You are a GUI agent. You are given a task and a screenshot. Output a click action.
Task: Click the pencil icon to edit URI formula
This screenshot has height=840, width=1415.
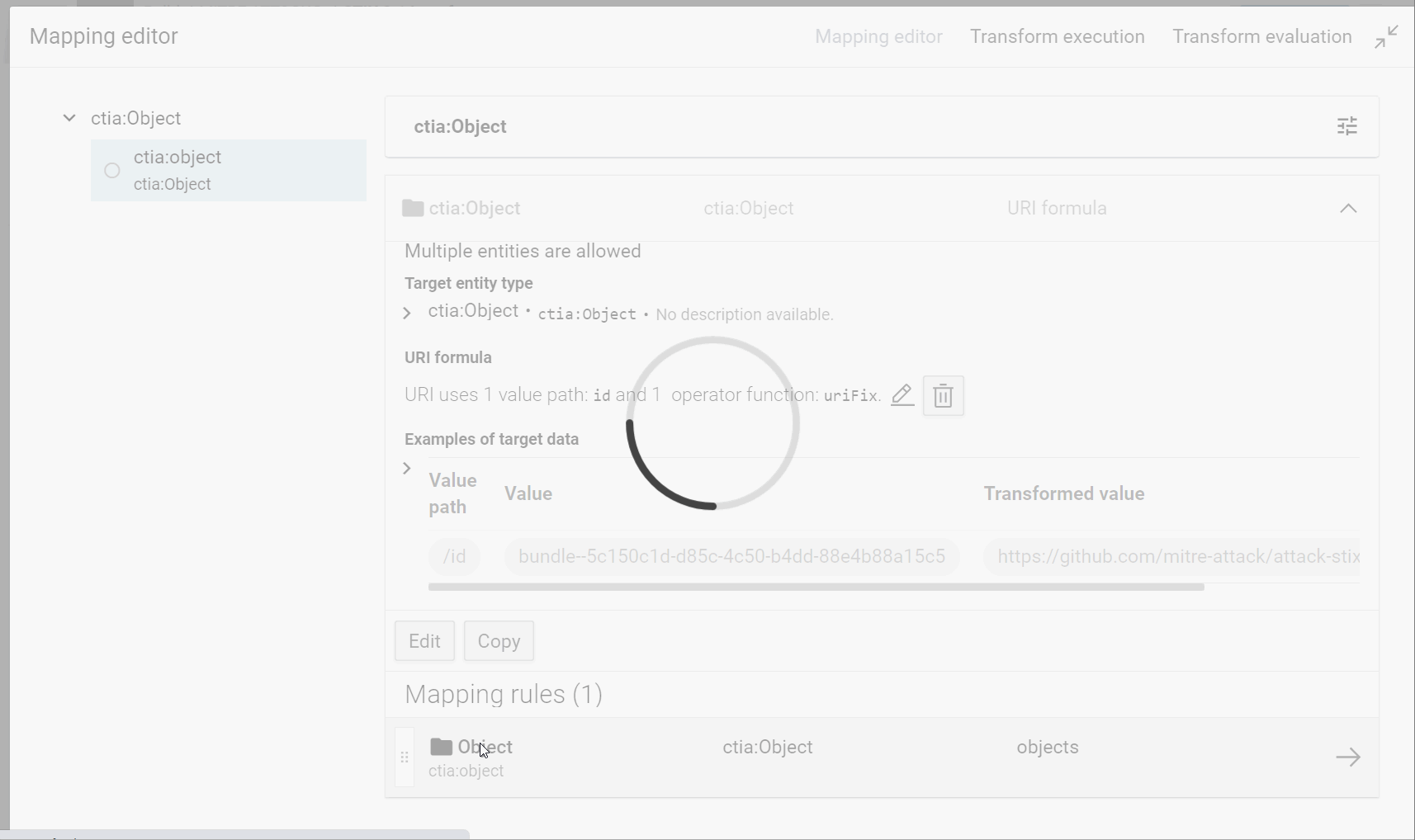pyautogui.click(x=902, y=395)
